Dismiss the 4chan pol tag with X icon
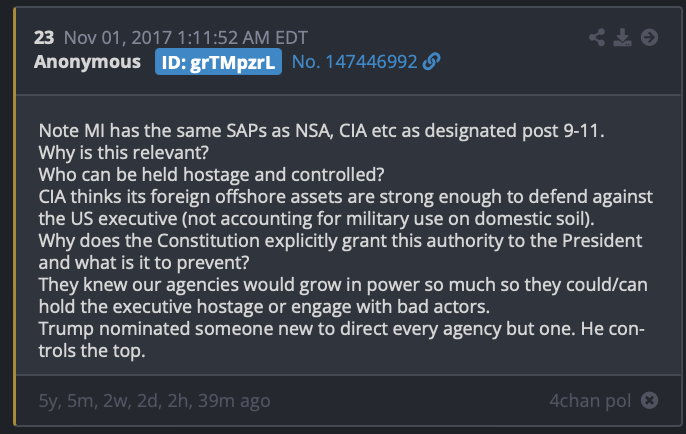686x434 pixels. [649, 400]
